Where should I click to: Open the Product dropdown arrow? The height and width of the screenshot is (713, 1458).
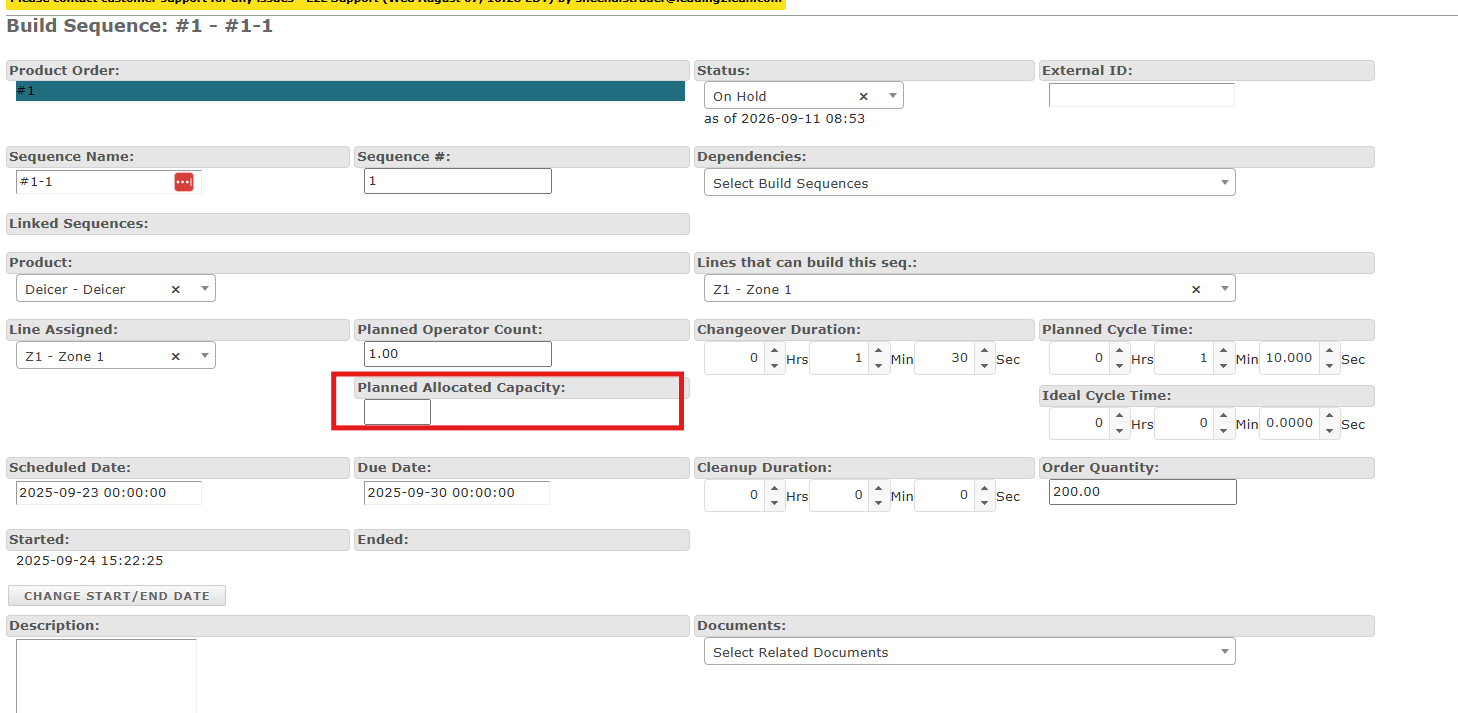205,289
